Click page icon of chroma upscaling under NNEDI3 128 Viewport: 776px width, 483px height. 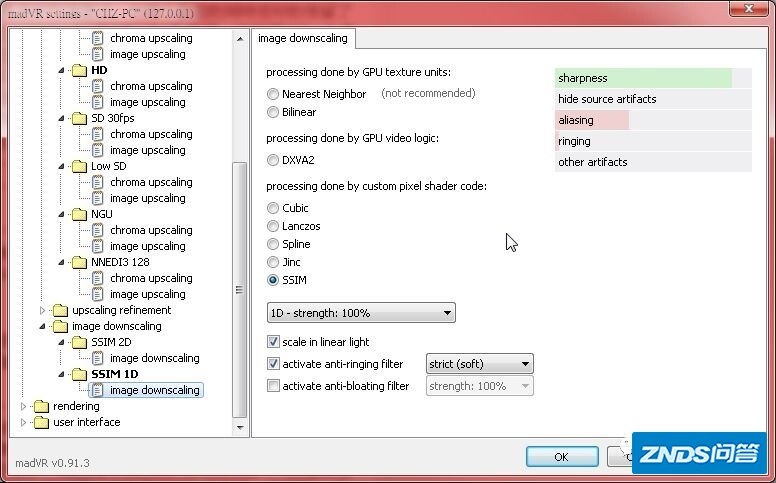98,278
